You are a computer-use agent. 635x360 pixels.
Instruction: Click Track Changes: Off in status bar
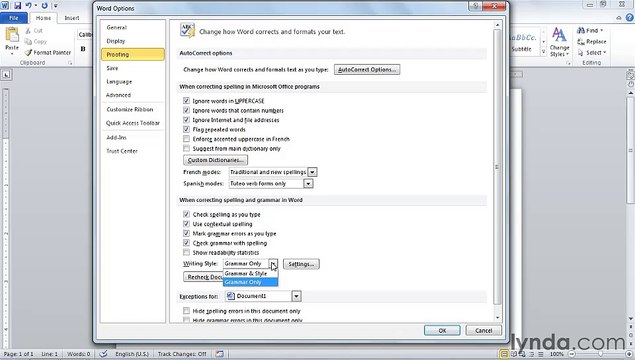[182, 354]
